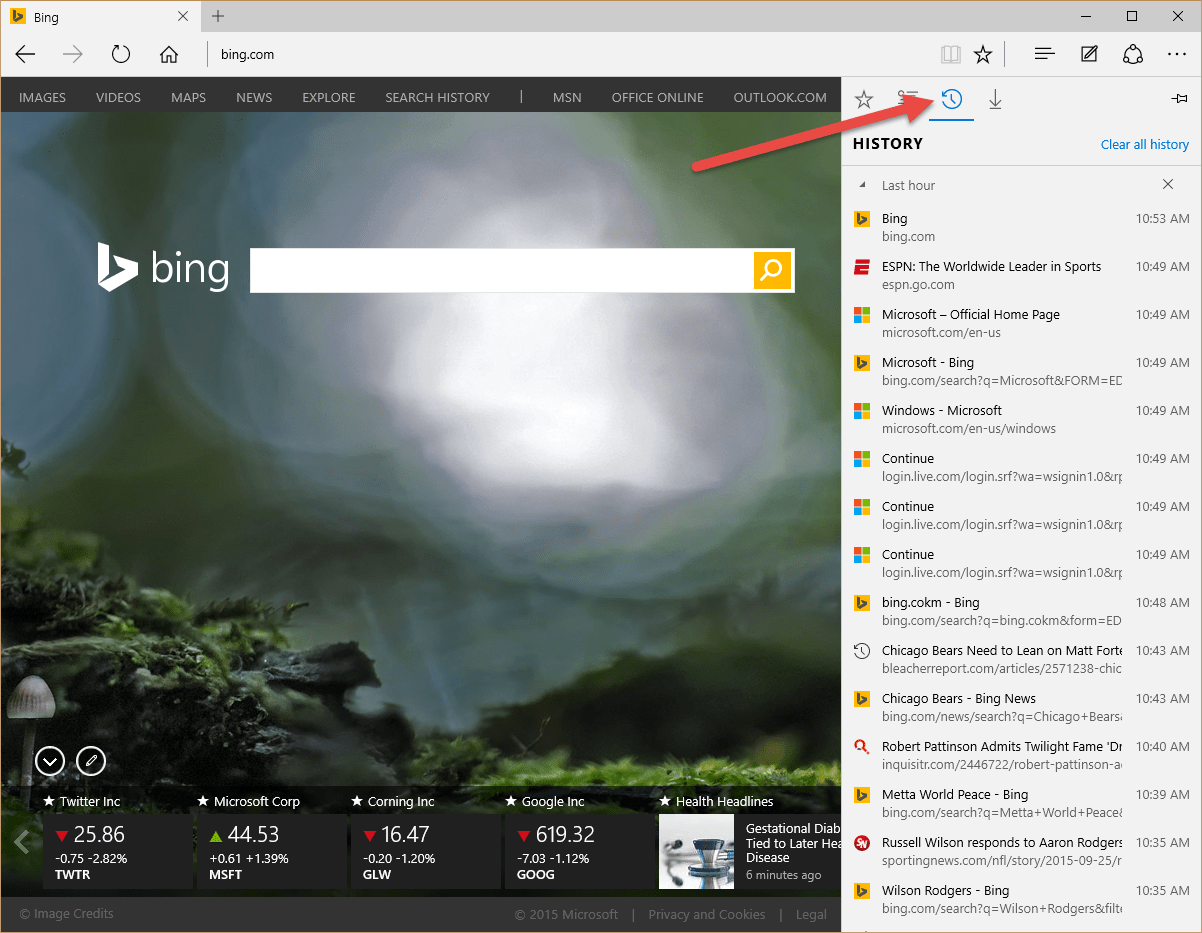The image size is (1202, 933).
Task: Open first Continue login.live.com entry favicon
Action: coord(862,459)
